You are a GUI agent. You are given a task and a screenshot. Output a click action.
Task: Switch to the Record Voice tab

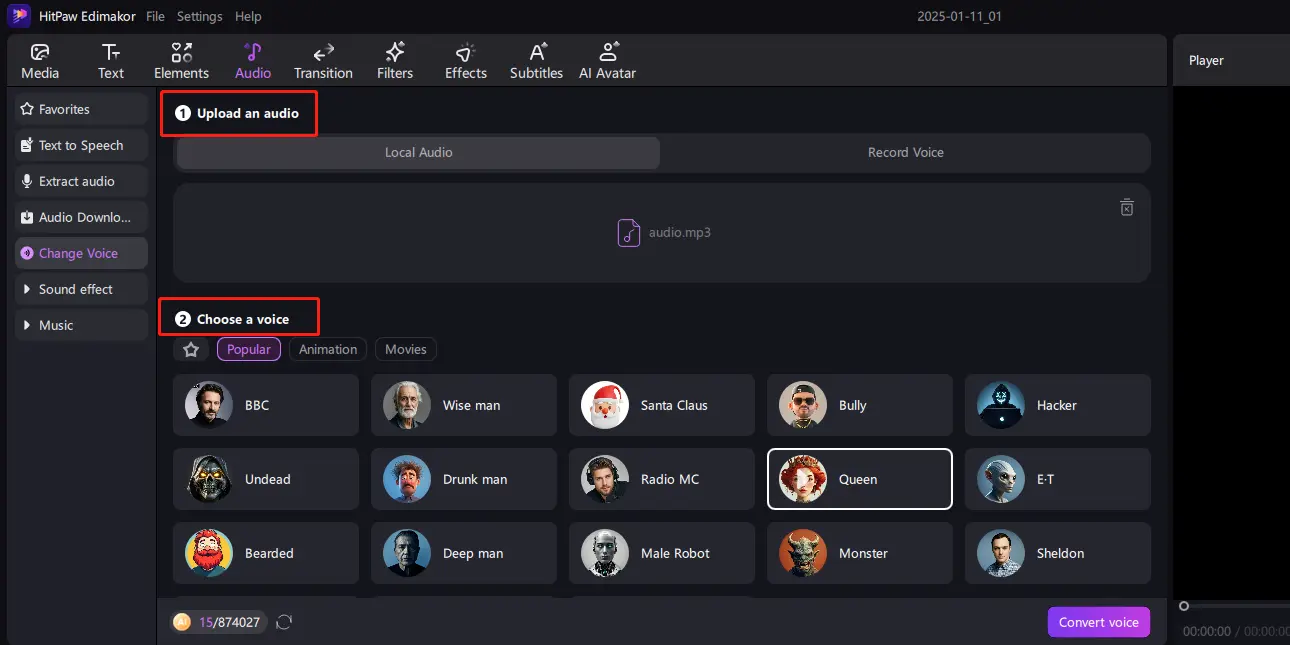(x=905, y=153)
